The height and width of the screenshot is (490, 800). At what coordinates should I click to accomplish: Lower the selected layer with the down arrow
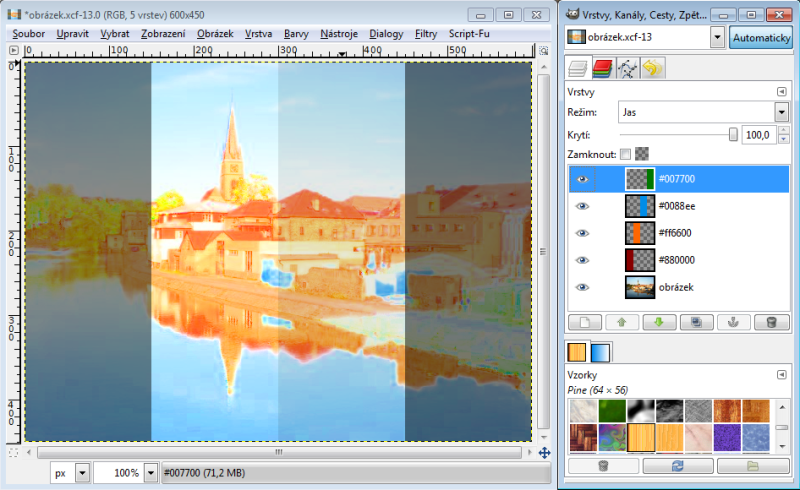point(659,322)
